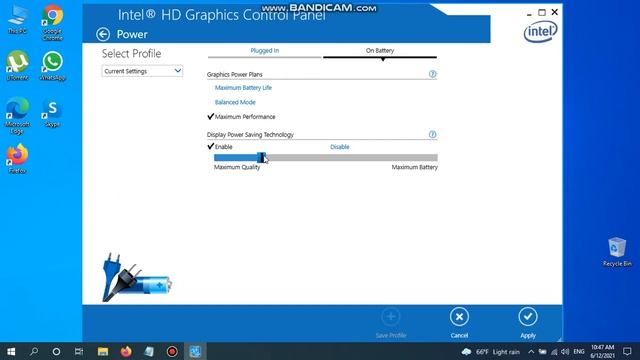The width and height of the screenshot is (640, 360).
Task: Click the Select Profile heading
Action: [131, 53]
